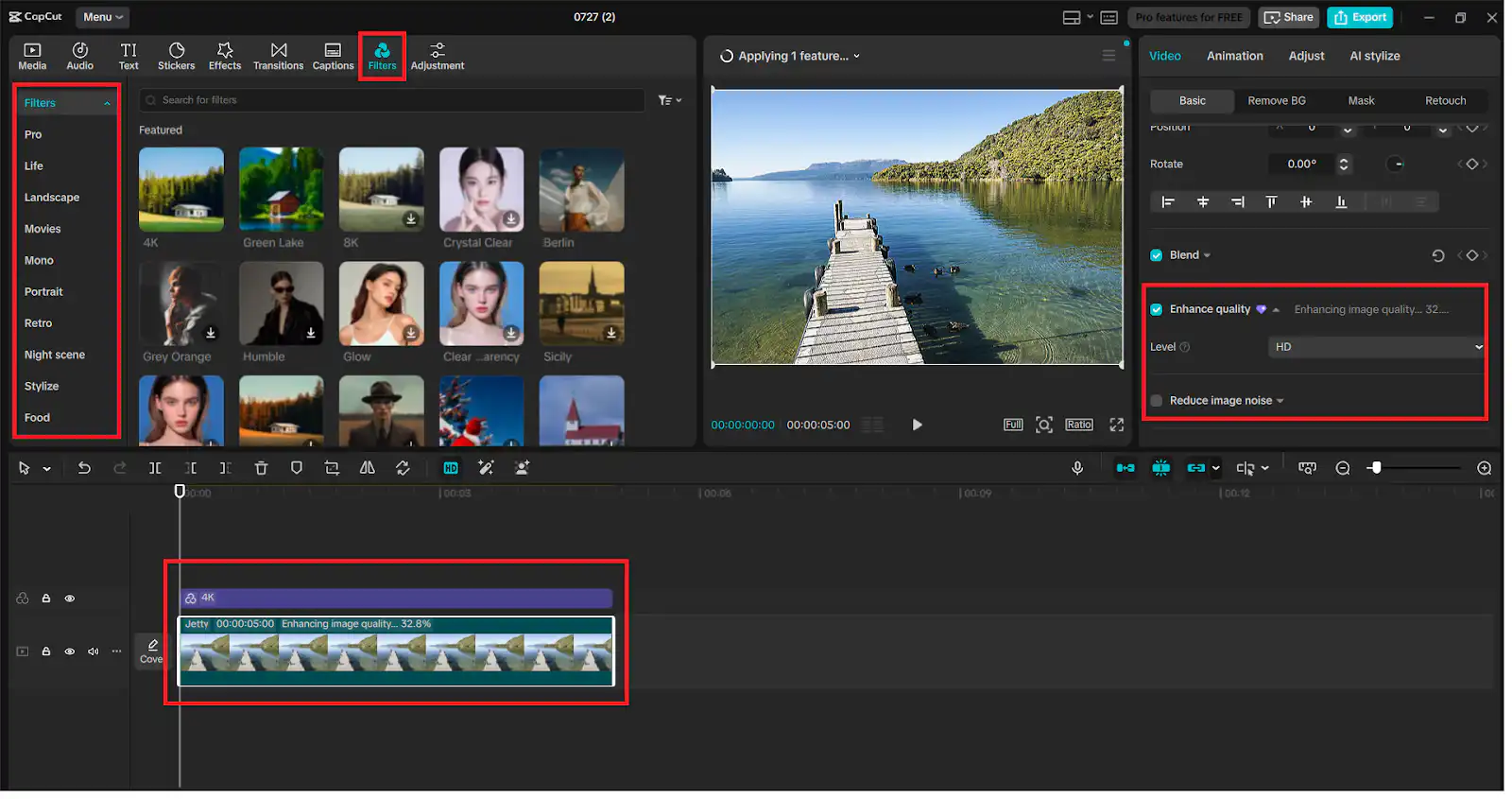Expand the CapCut Menu dropdown
This screenshot has height=799, width=1512.
tap(102, 17)
